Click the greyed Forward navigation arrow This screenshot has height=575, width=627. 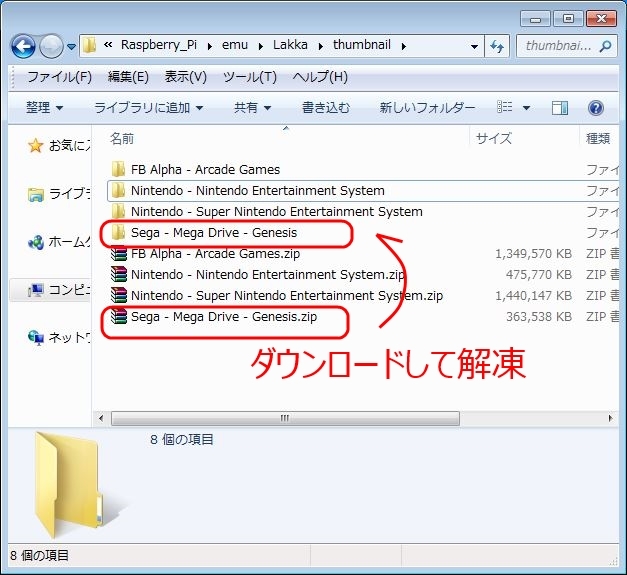click(x=52, y=46)
